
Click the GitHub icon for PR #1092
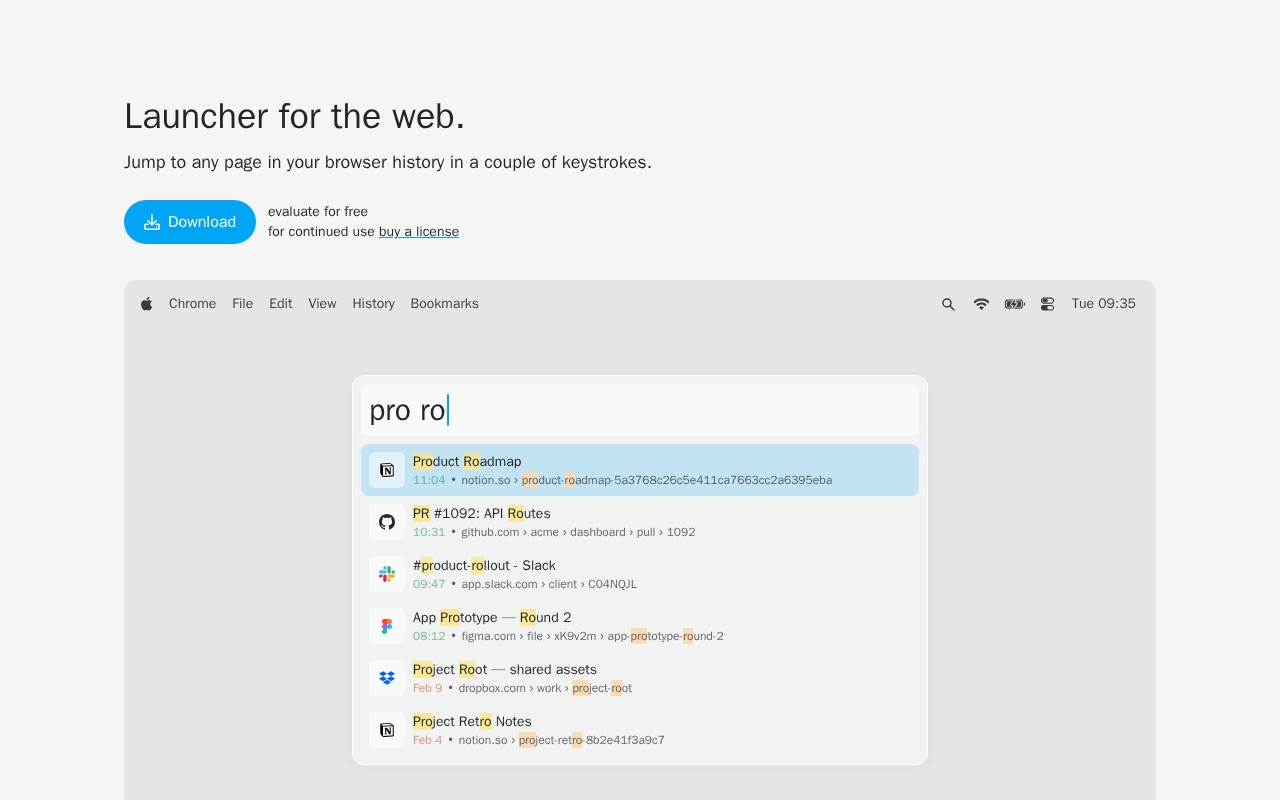point(387,522)
